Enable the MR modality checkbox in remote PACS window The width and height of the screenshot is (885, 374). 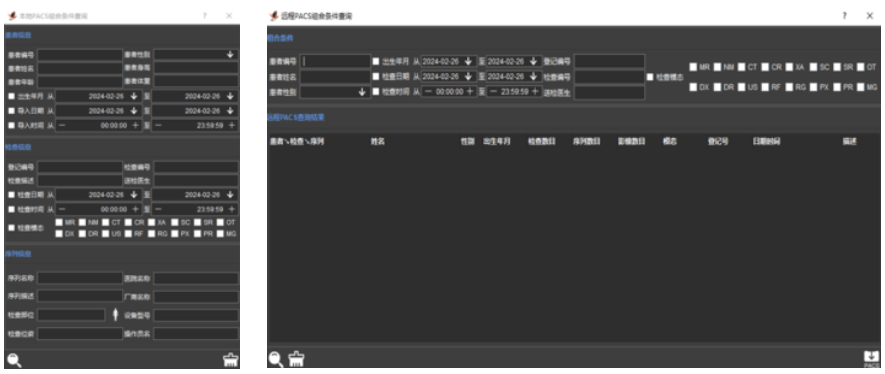point(693,67)
